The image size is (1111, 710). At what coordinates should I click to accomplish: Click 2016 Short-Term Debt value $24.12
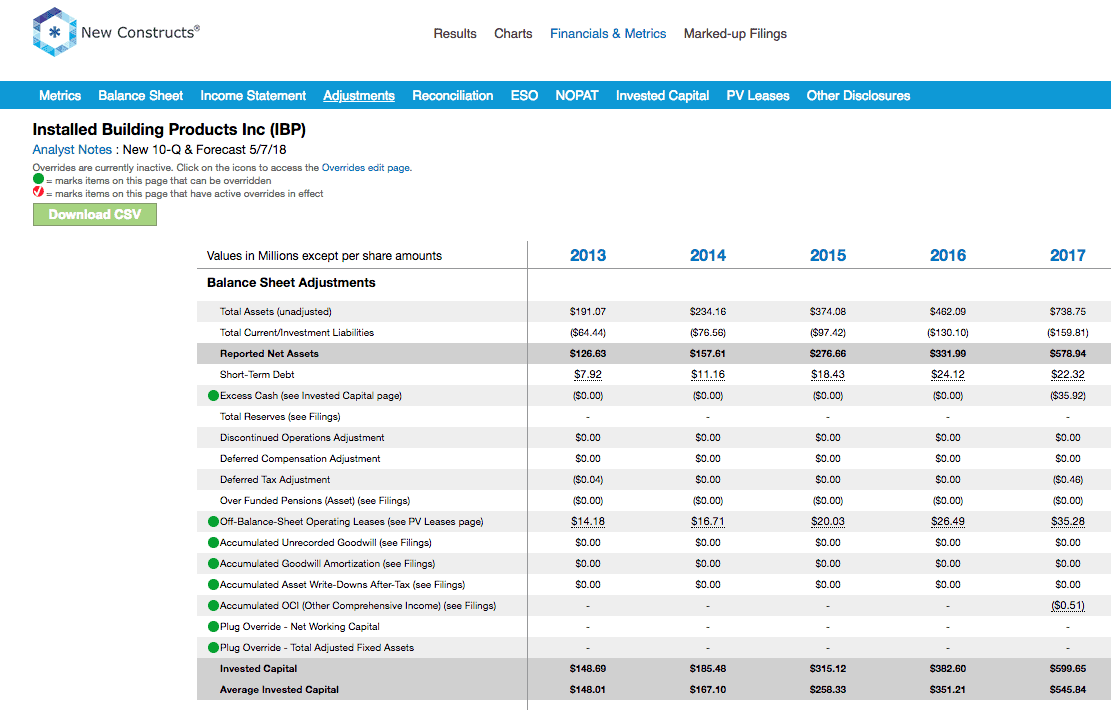coord(948,375)
